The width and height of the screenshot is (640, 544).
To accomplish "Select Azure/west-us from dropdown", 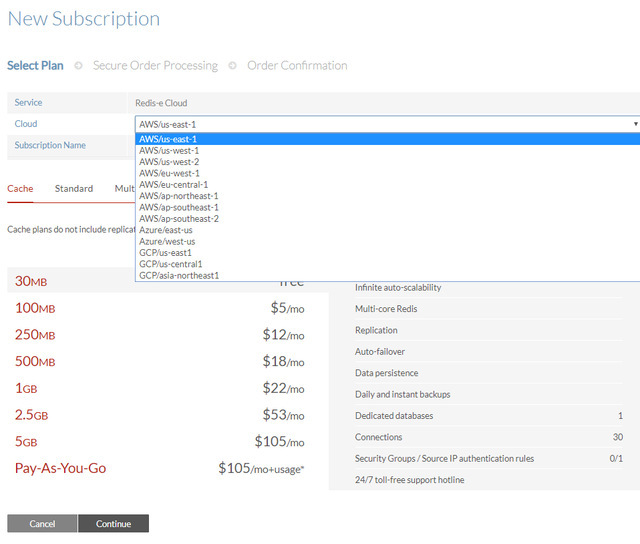I will (167, 241).
